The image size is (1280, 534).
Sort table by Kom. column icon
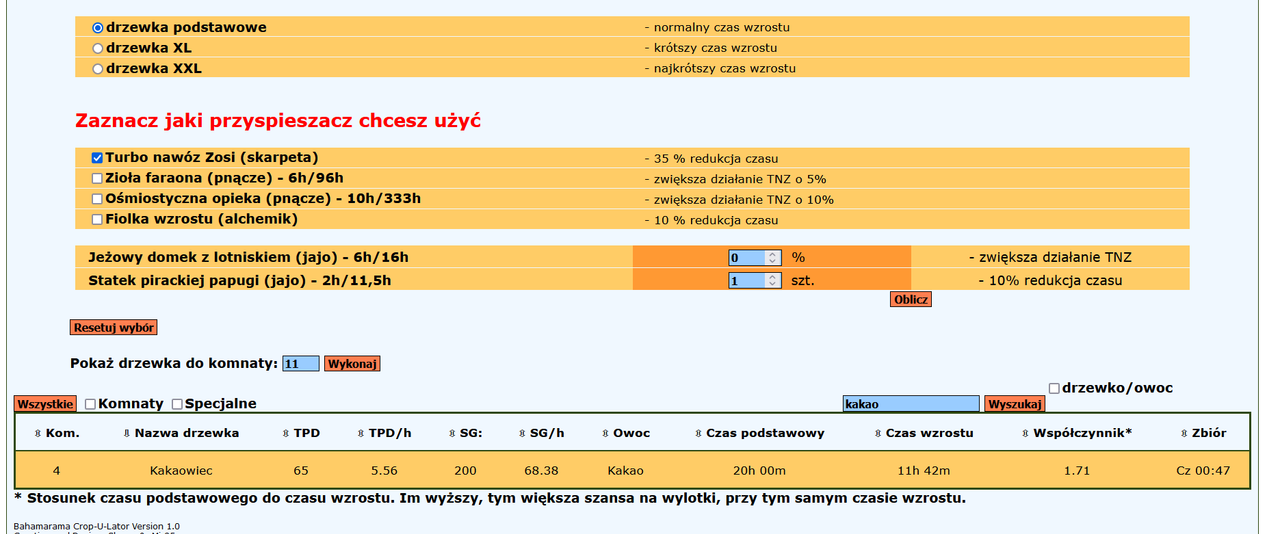click(38, 434)
